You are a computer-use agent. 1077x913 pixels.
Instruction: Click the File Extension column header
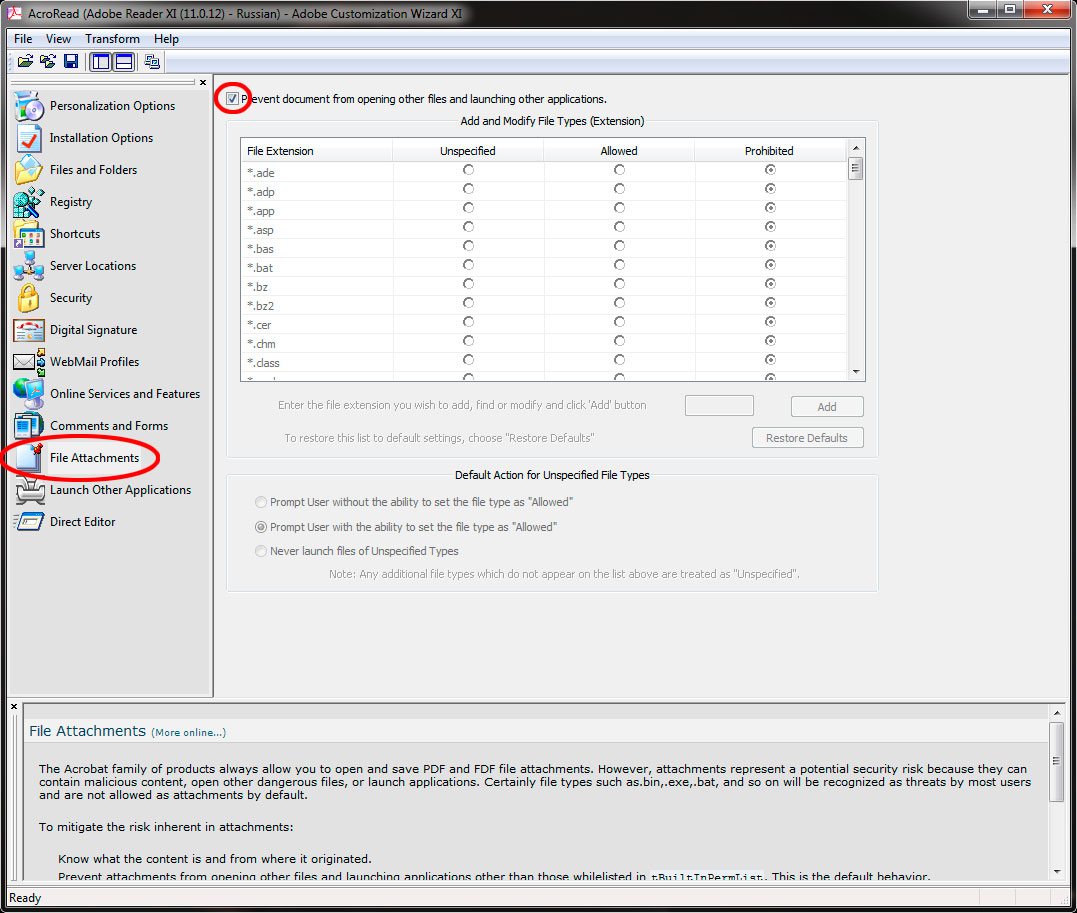coord(317,150)
